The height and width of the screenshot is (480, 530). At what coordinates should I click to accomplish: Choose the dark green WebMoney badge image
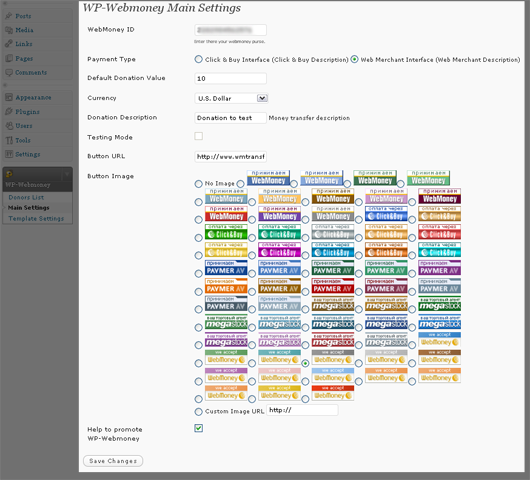tap(375, 178)
